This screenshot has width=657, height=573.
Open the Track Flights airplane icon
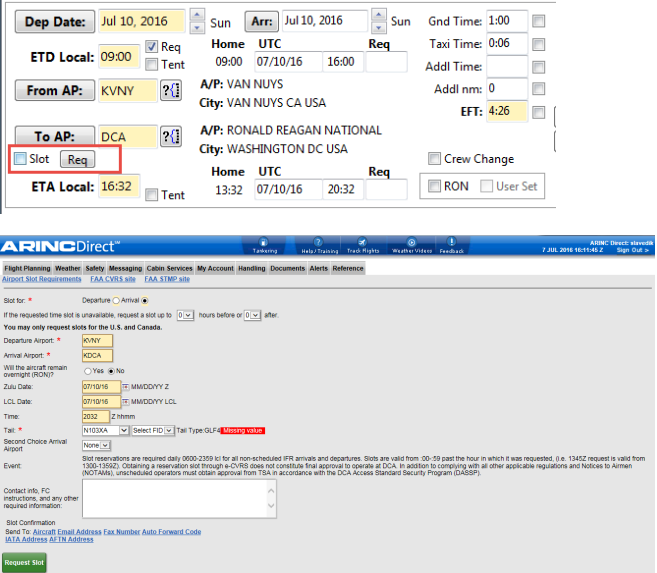click(362, 242)
